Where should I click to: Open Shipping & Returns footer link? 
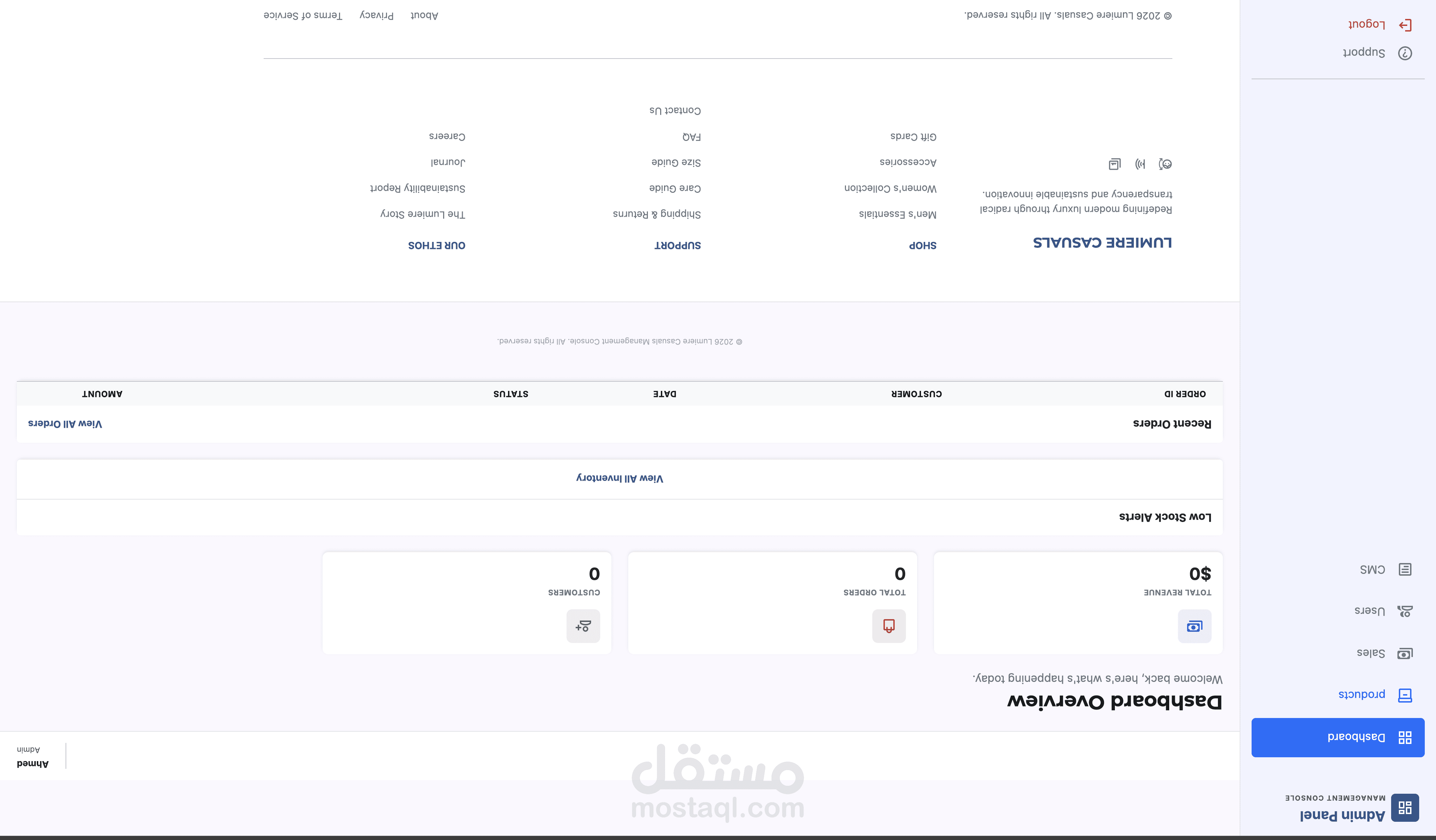click(x=656, y=214)
